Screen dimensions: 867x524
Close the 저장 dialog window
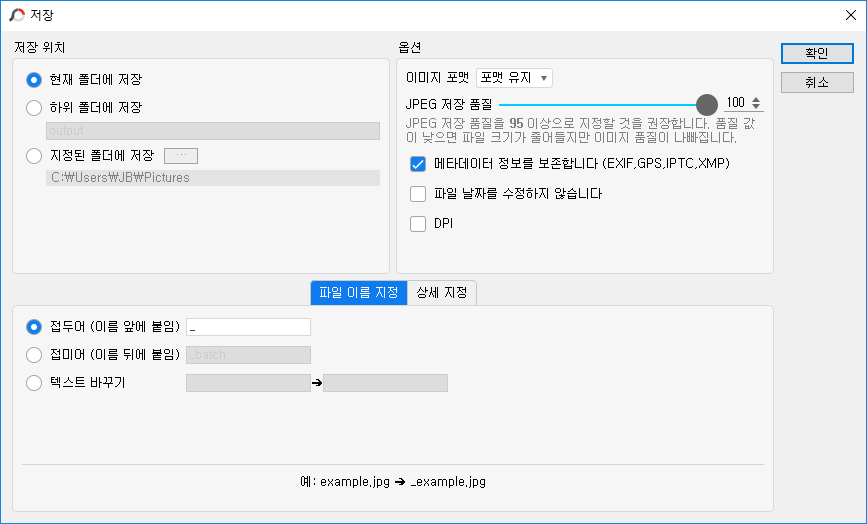click(851, 15)
